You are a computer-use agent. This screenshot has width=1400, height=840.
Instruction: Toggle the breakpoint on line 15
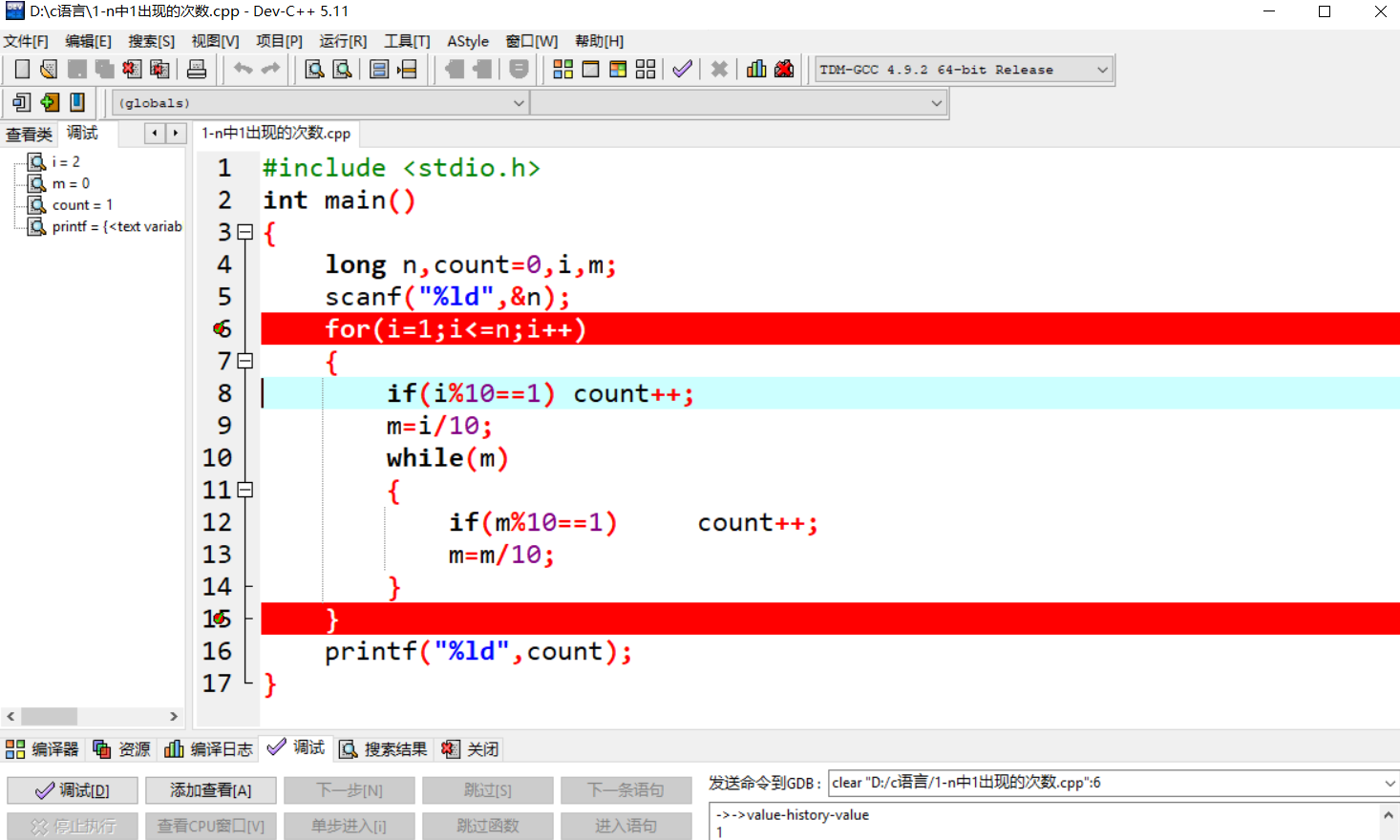tap(220, 619)
